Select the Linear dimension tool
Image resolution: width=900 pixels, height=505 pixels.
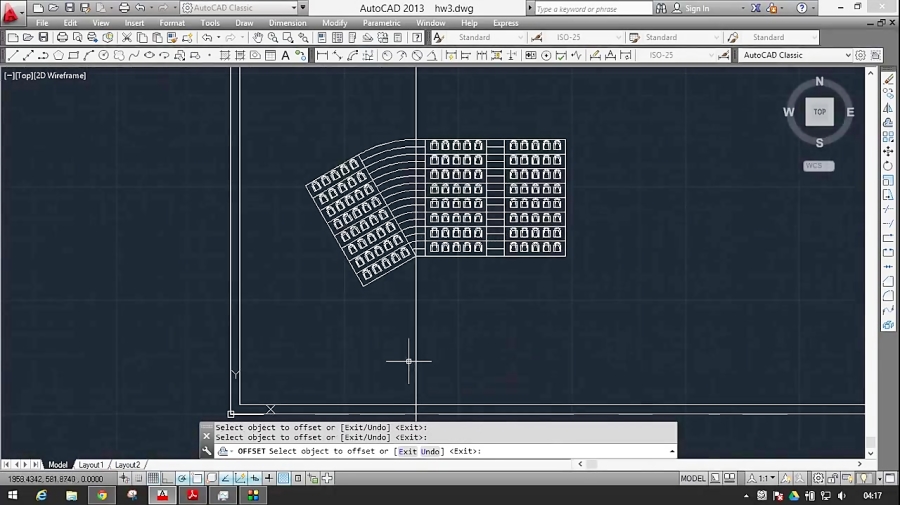tap(322, 56)
